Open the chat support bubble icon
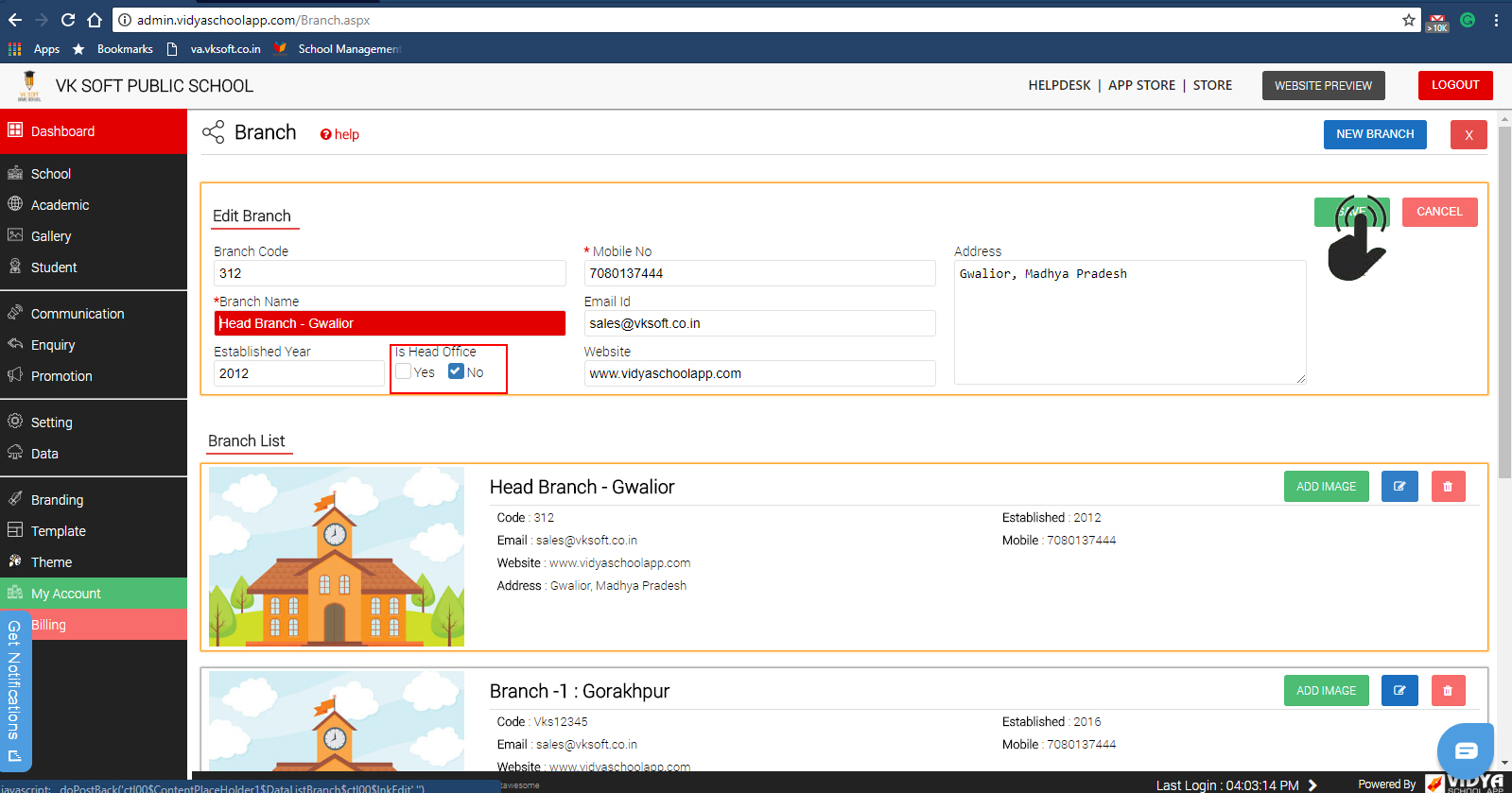 [1466, 750]
